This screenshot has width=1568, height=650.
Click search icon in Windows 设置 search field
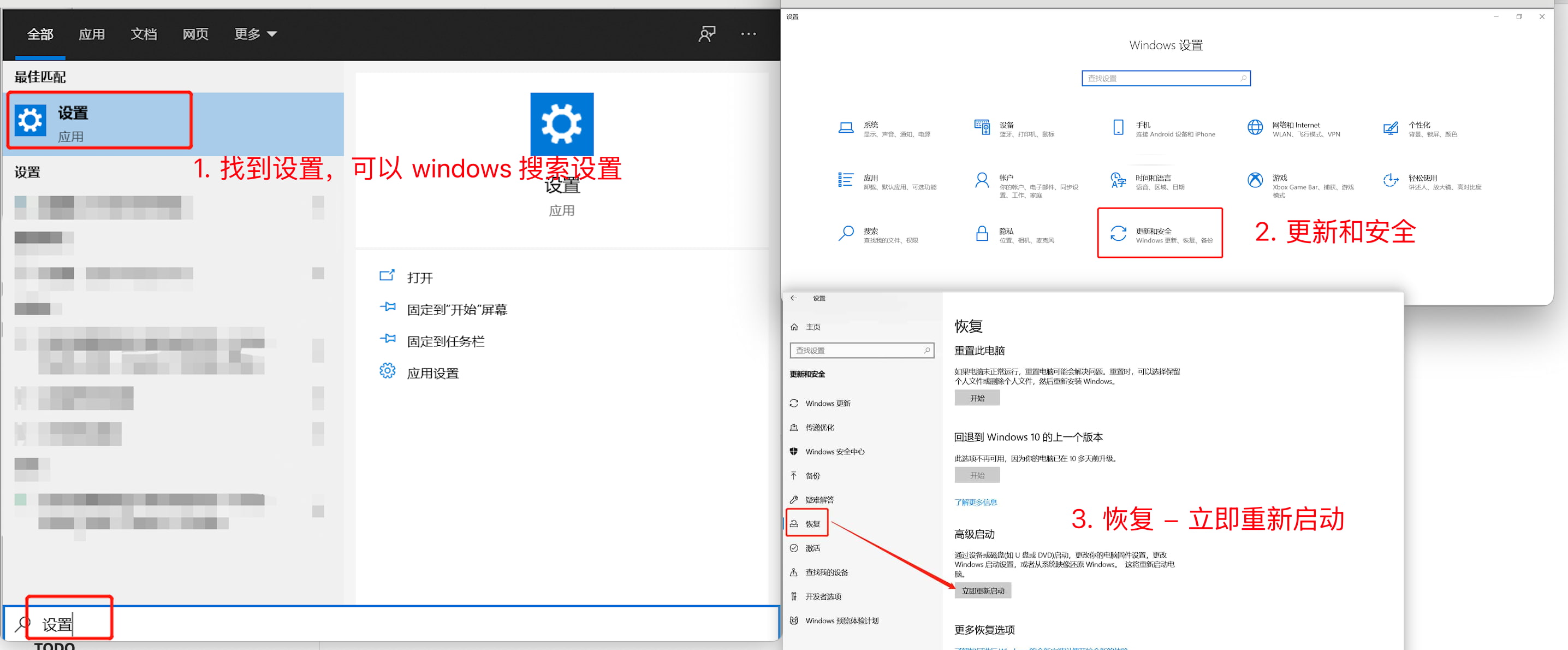pos(1243,78)
